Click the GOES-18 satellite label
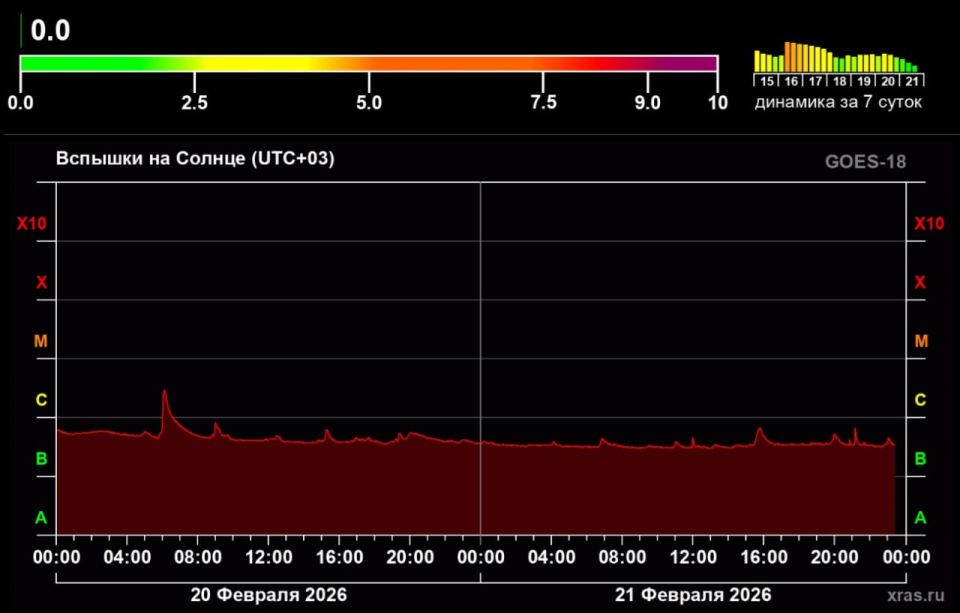 click(x=865, y=162)
